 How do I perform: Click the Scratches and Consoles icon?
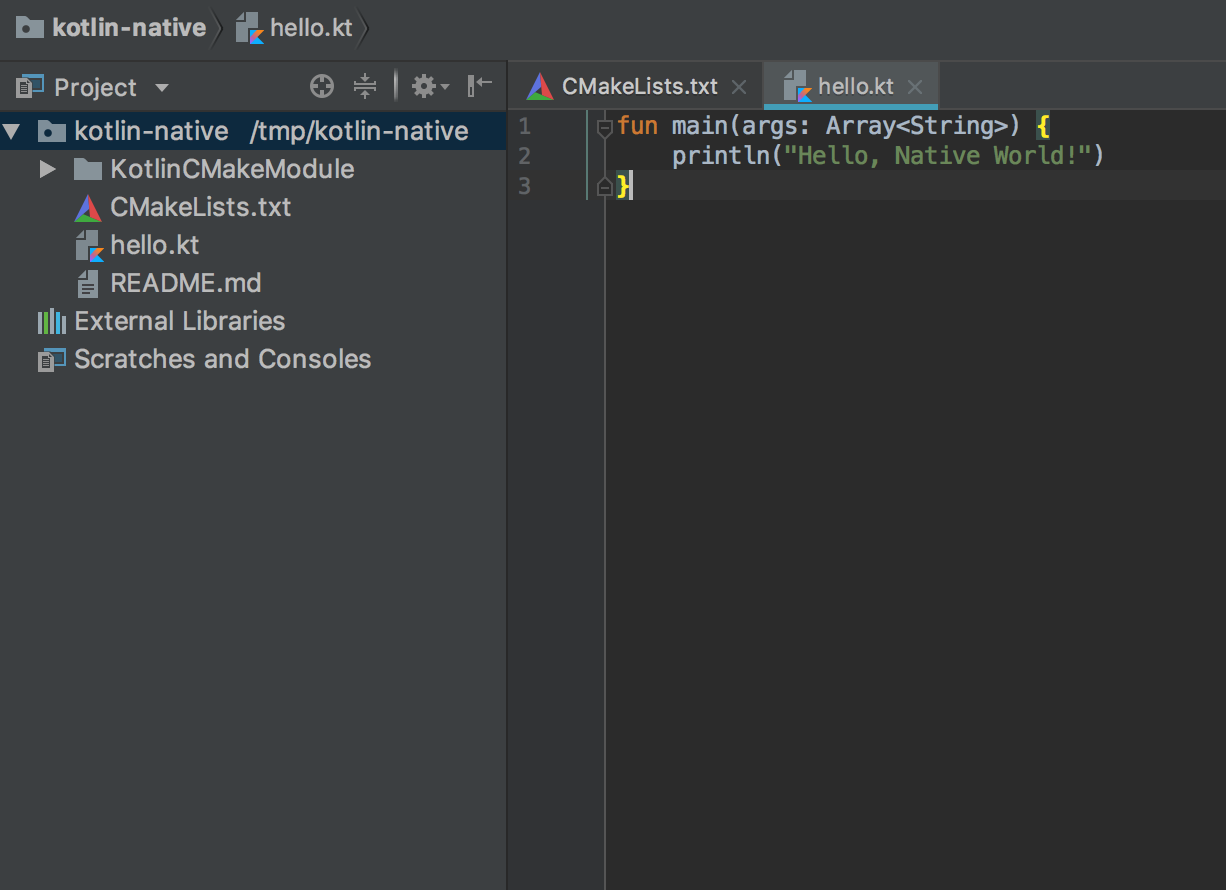(51, 360)
